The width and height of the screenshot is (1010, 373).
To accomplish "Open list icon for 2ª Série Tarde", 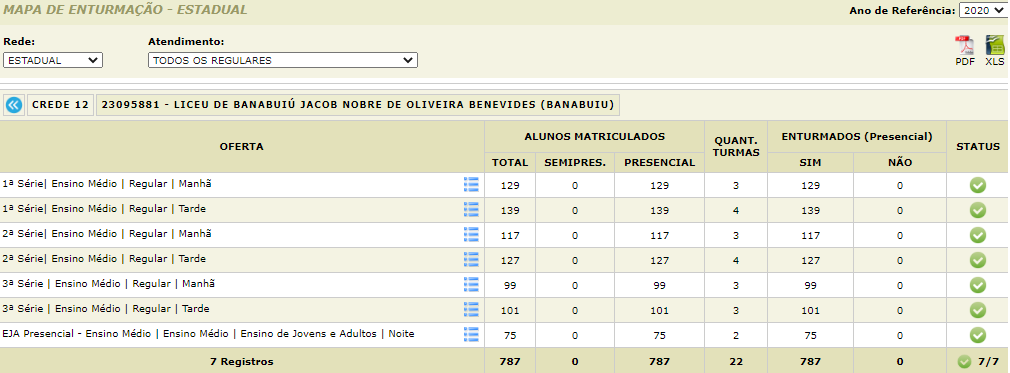I will pos(472,260).
